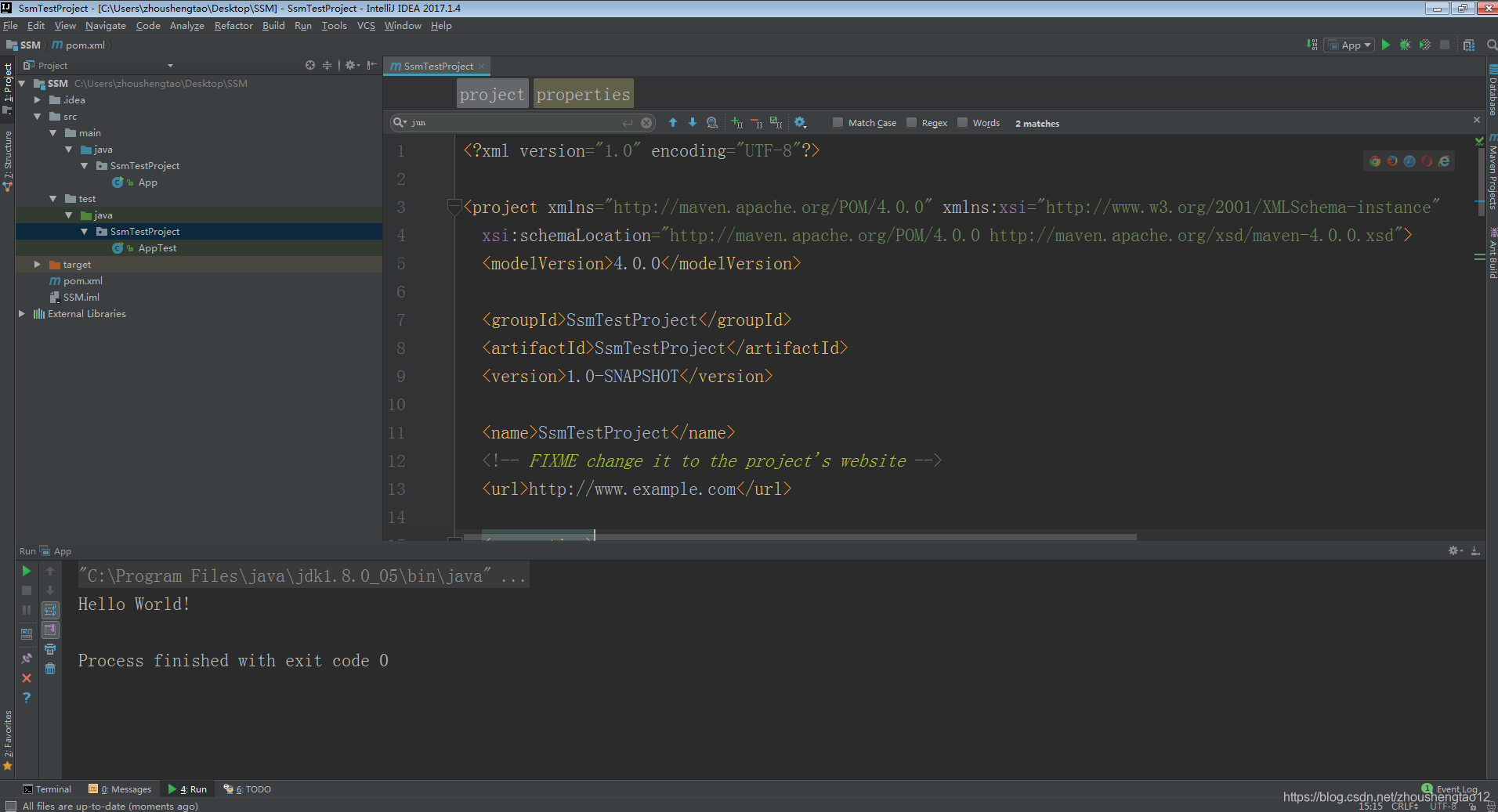This screenshot has height=812, width=1498.
Task: Print the Run console output
Action: (50, 649)
